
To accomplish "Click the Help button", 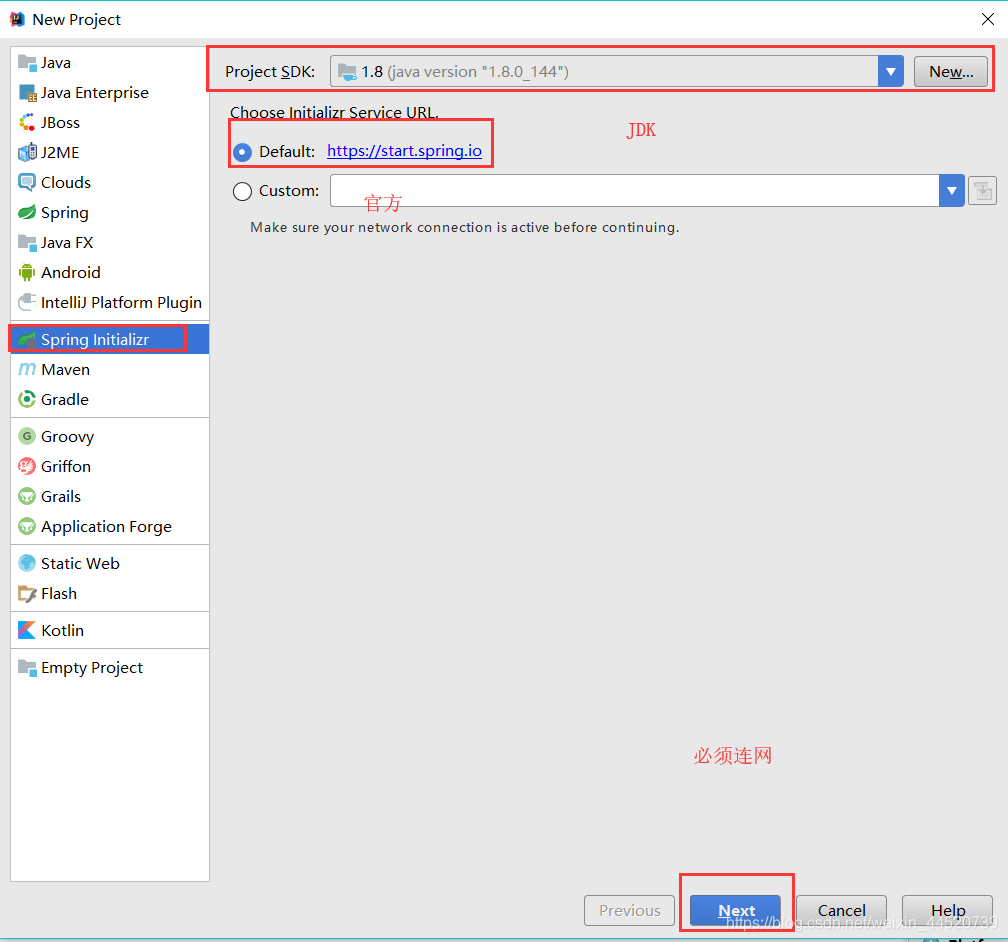I will tap(948, 910).
